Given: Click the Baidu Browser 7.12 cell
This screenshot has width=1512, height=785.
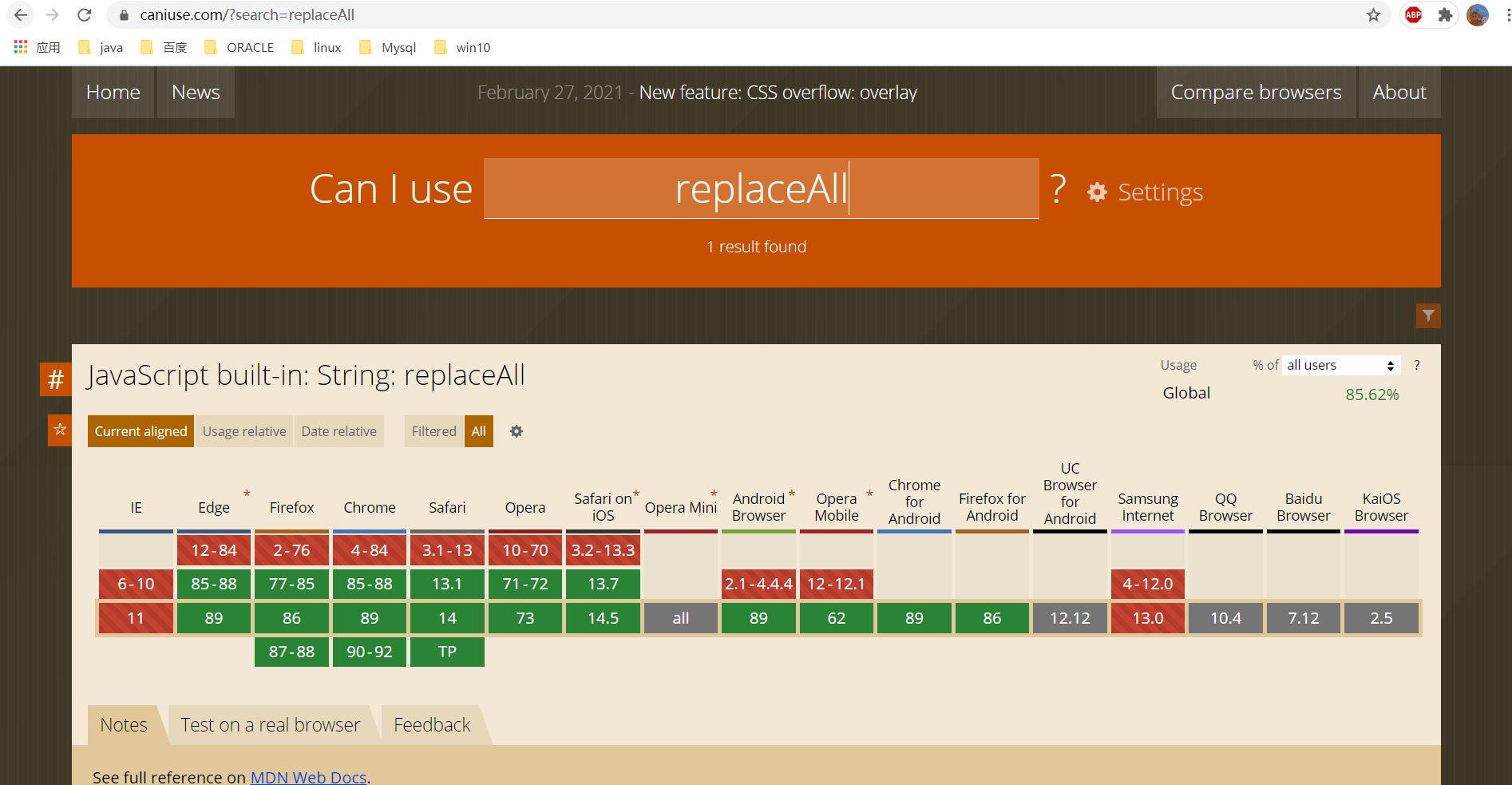Looking at the screenshot, I should point(1304,618).
